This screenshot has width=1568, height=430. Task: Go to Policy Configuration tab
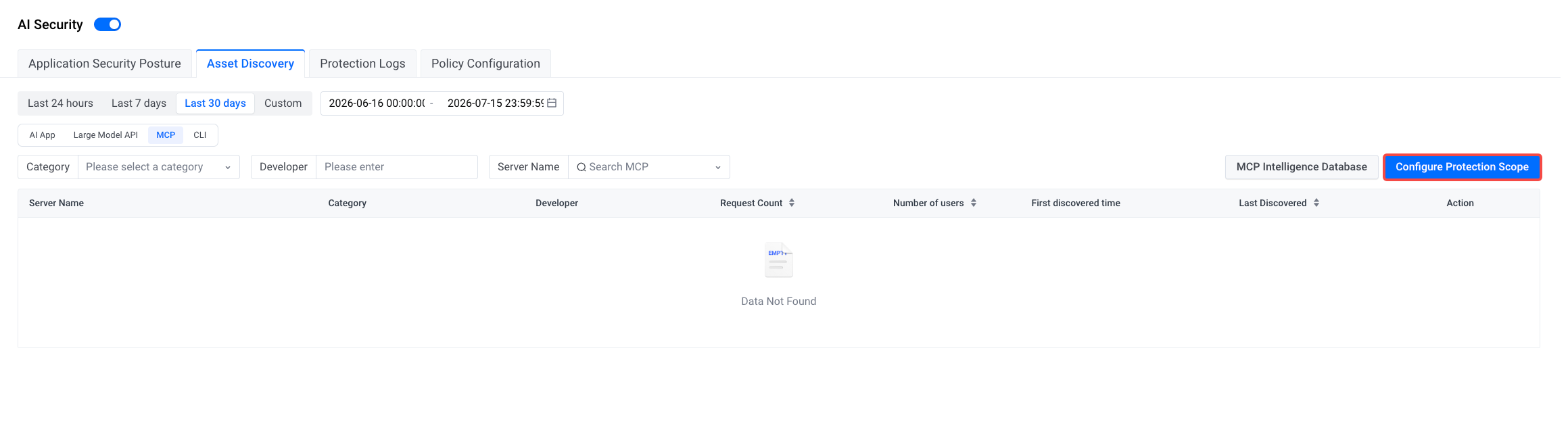pyautogui.click(x=485, y=64)
